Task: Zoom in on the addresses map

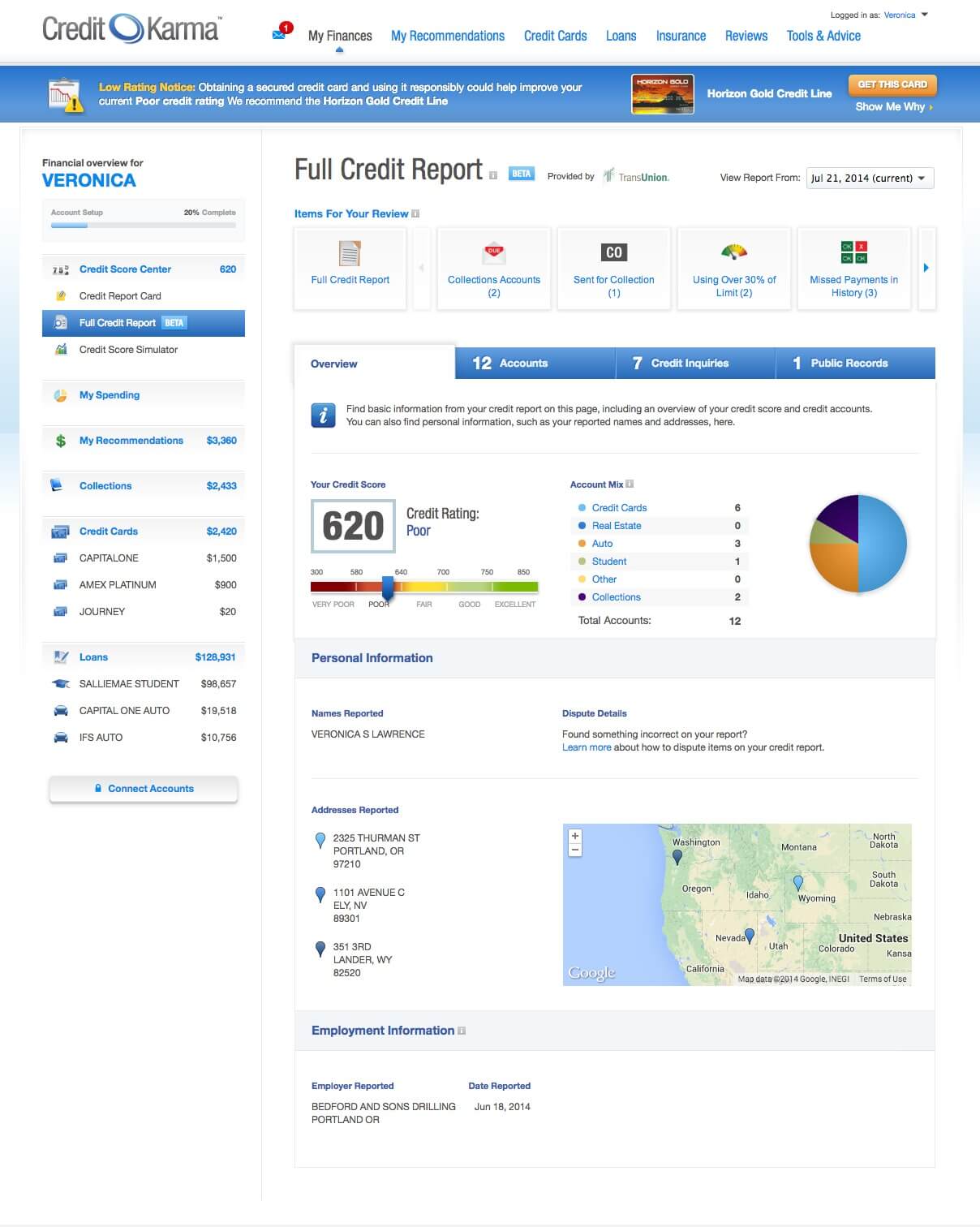Action: (575, 836)
